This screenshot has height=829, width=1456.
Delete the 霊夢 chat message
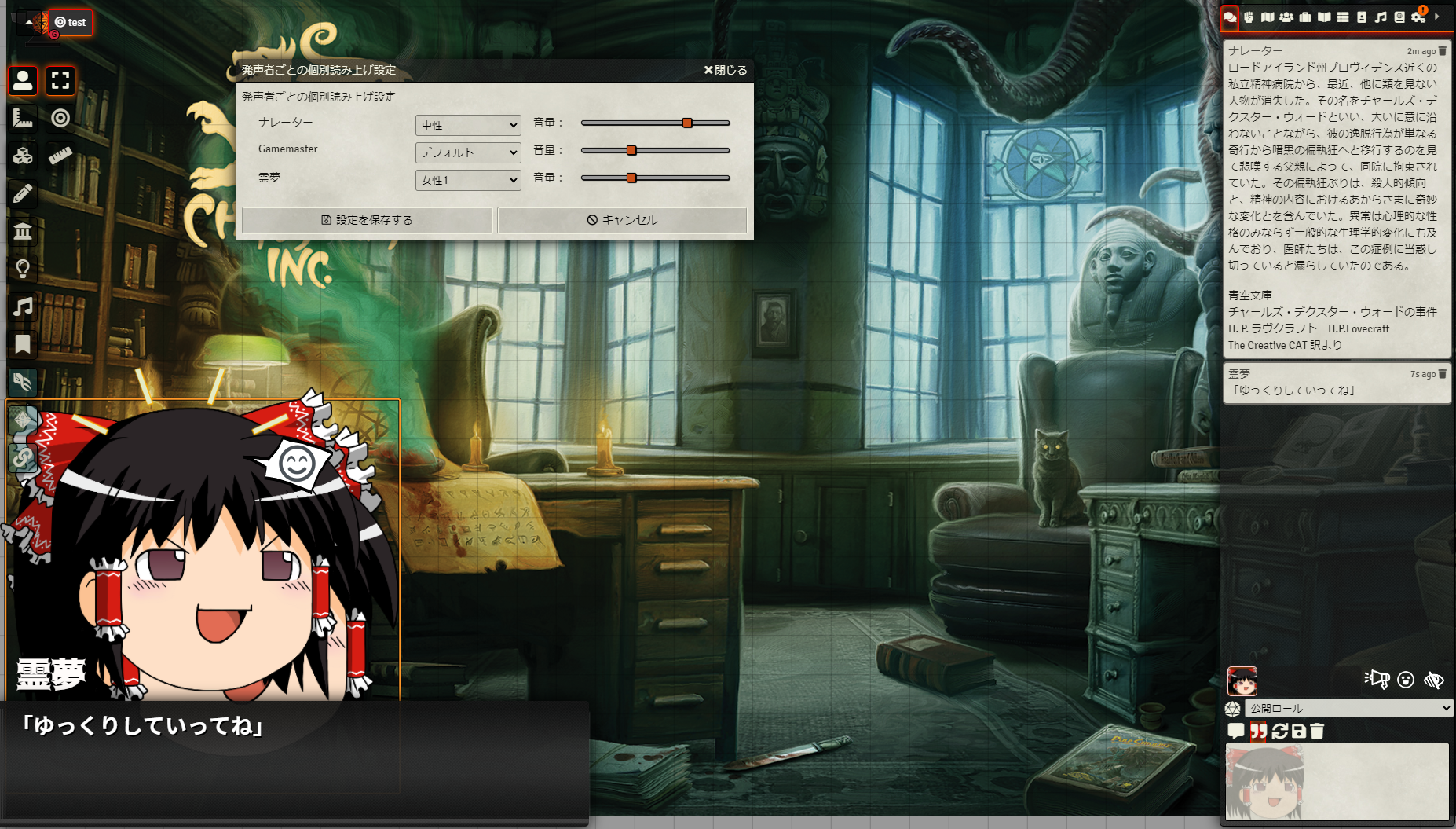pyautogui.click(x=1443, y=374)
